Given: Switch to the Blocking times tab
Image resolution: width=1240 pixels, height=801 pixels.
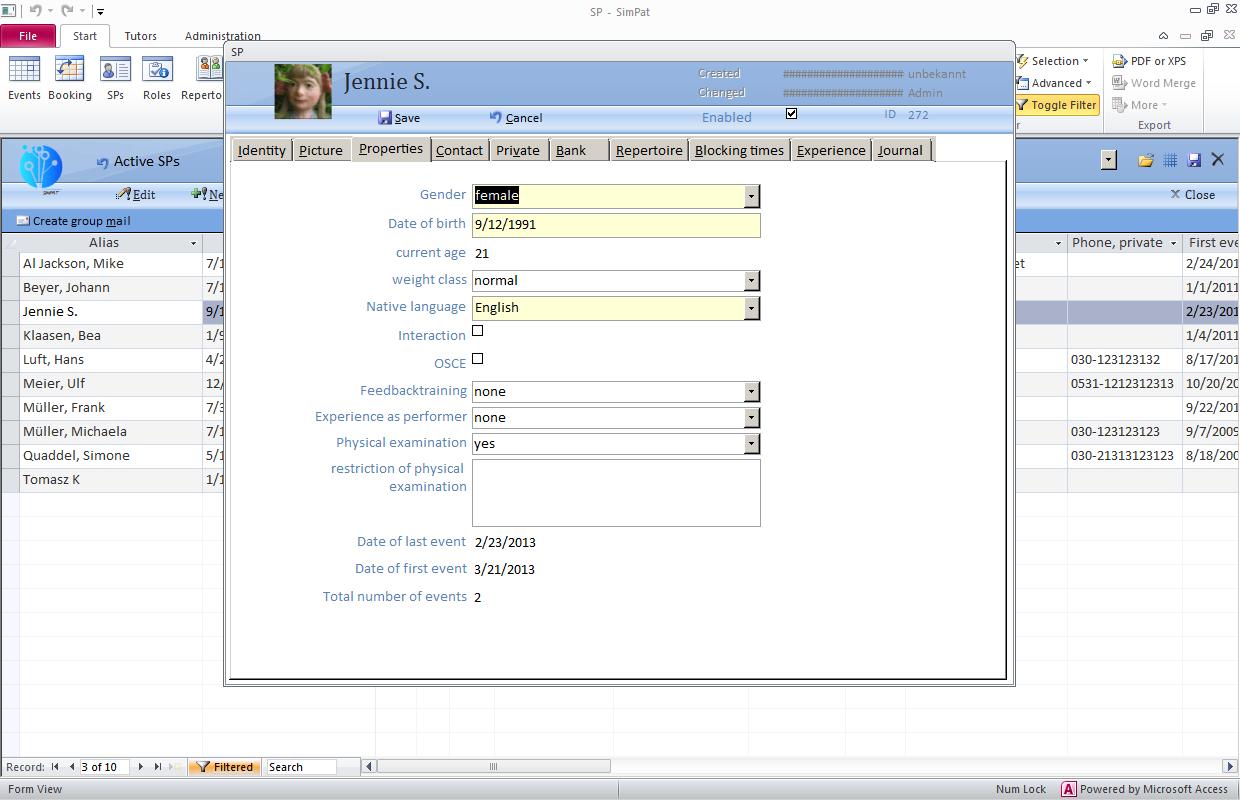Looking at the screenshot, I should pyautogui.click(x=739, y=150).
